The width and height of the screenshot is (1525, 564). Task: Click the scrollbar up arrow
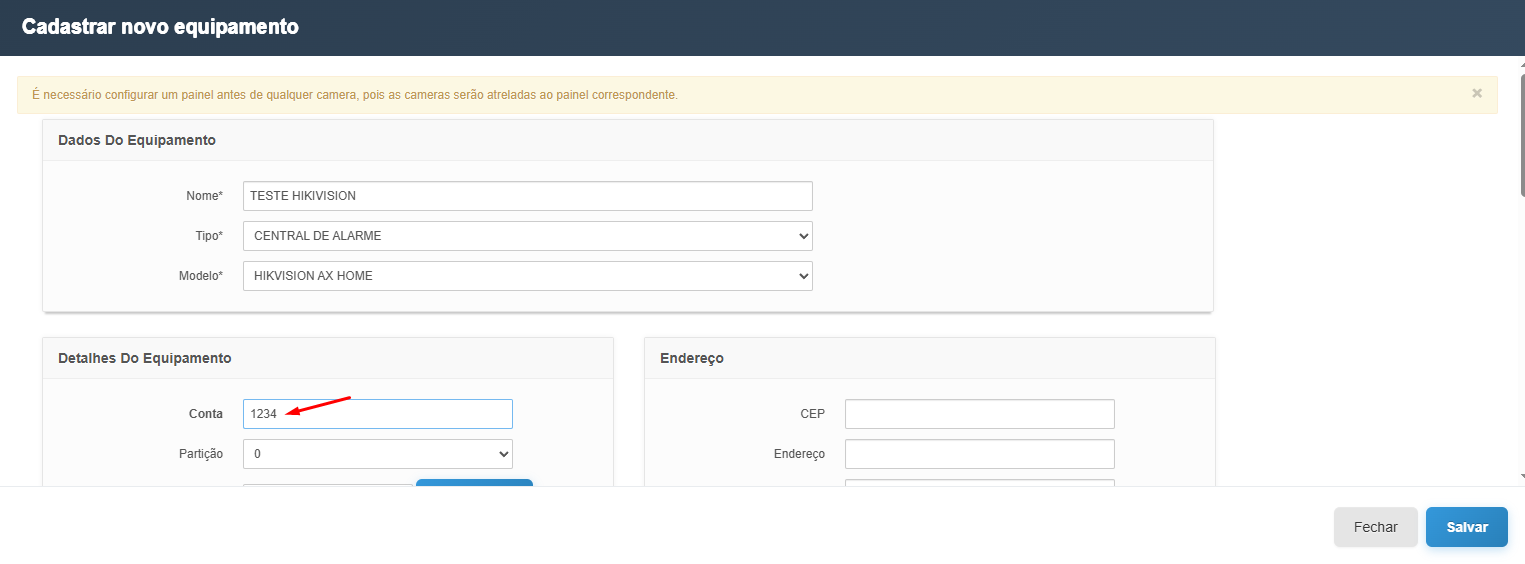pos(1519,63)
